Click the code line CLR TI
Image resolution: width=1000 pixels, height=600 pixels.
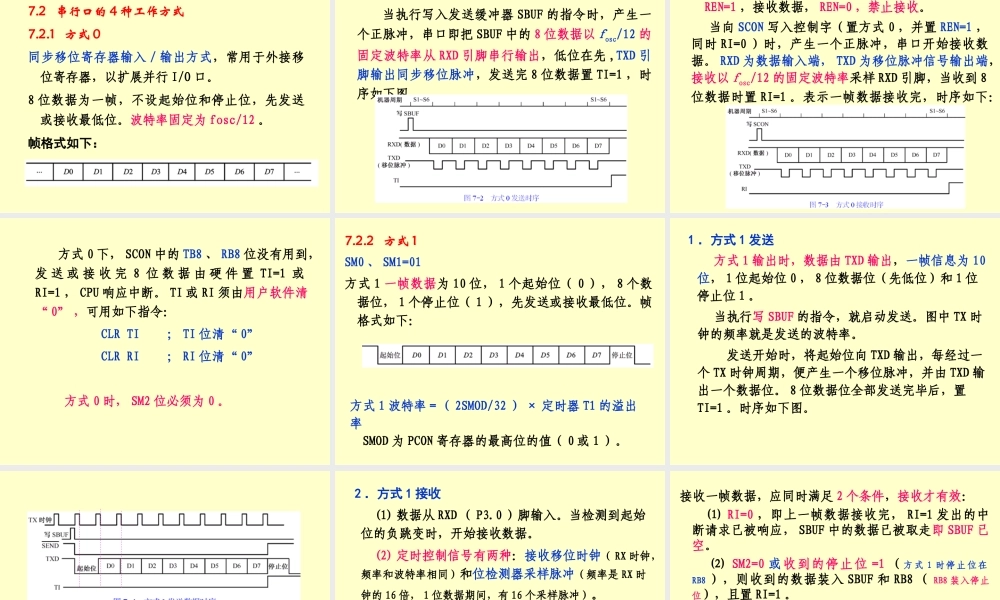(x=120, y=333)
